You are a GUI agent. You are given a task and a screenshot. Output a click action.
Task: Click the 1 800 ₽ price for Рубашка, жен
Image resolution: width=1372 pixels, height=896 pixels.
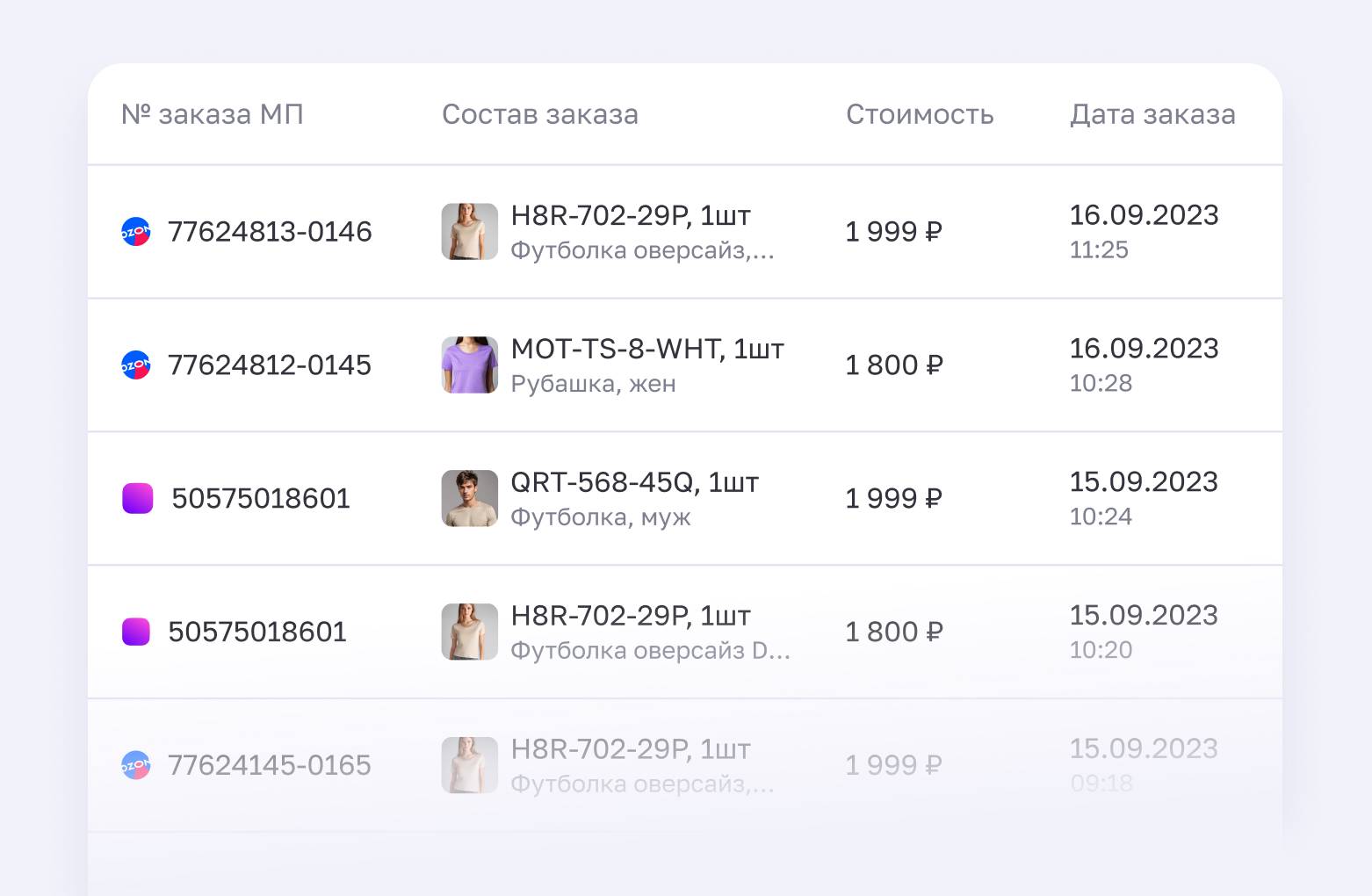point(893,365)
